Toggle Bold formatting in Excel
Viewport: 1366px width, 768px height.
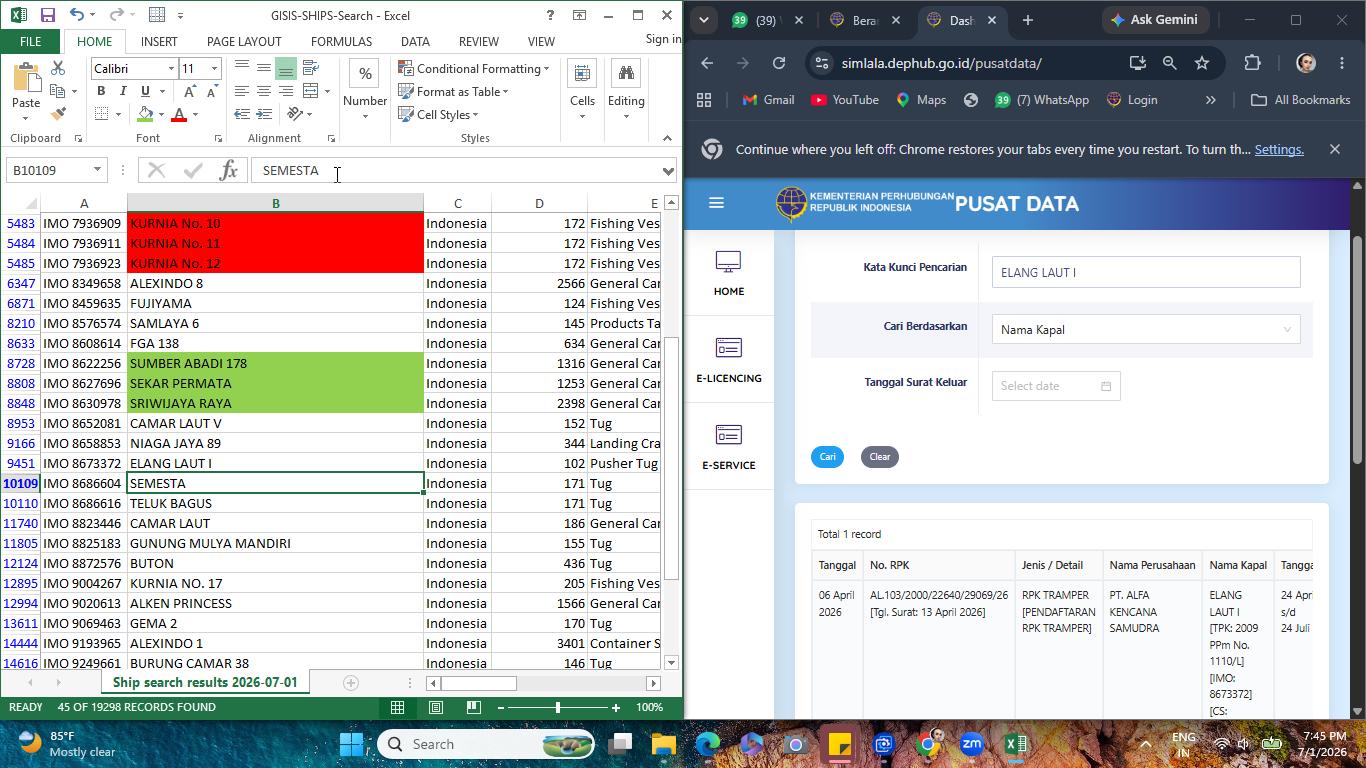click(x=101, y=91)
